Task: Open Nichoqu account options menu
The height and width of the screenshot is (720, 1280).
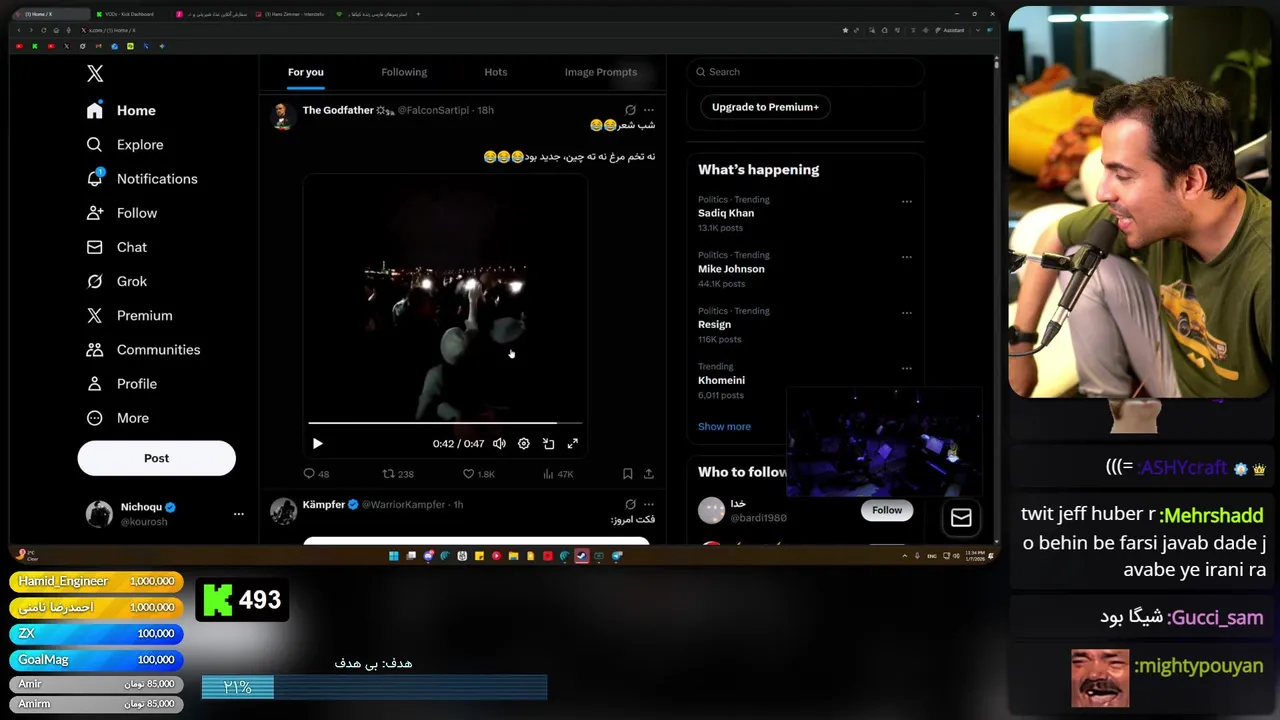Action: point(238,514)
